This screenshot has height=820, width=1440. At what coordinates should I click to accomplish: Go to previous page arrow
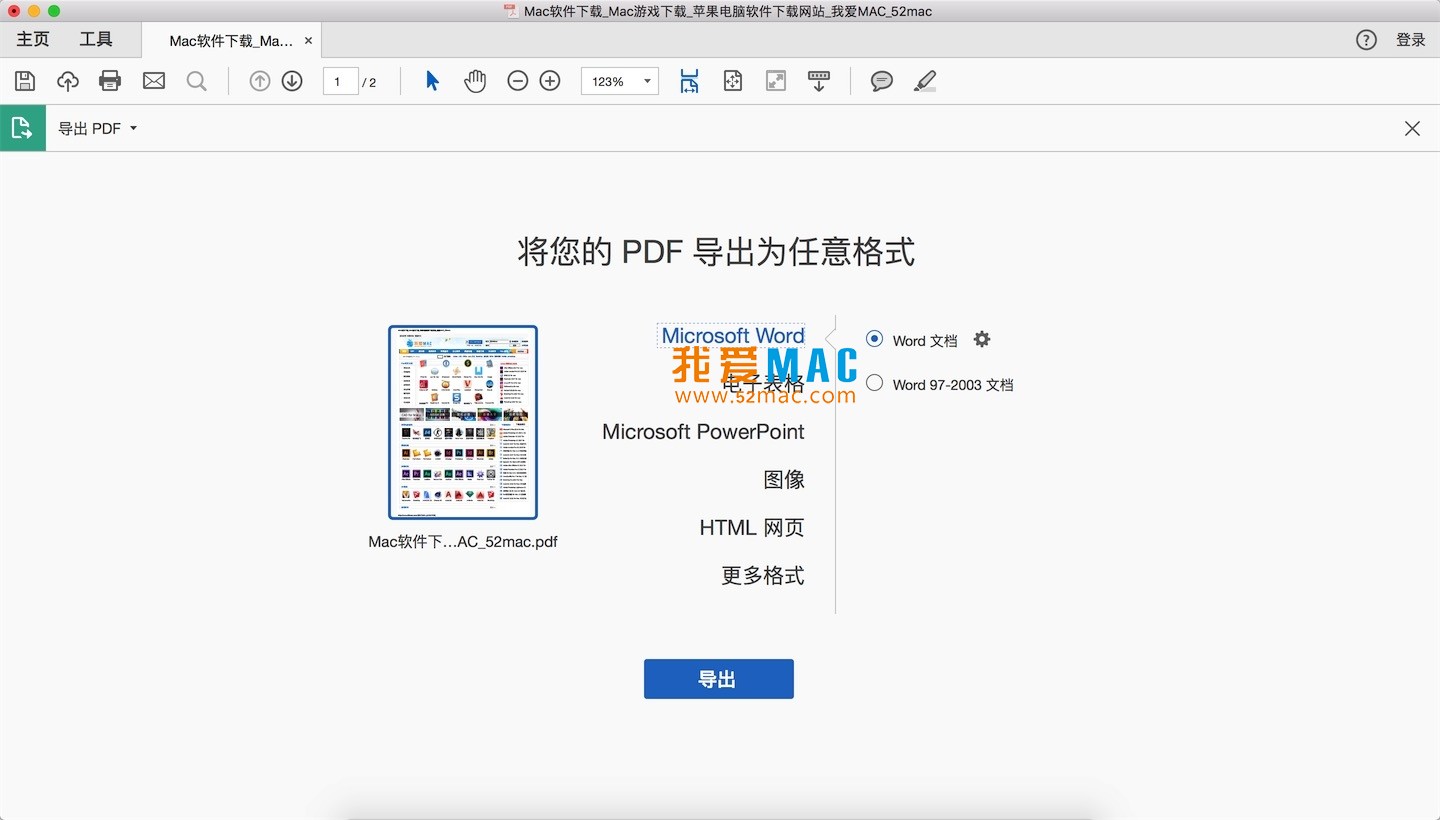coord(260,81)
